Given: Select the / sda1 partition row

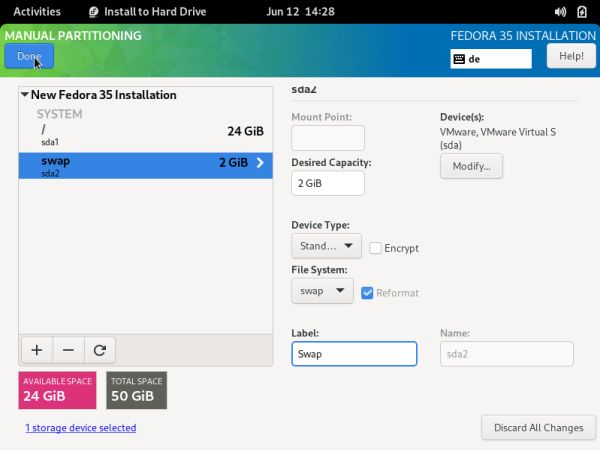Looking at the screenshot, I should pyautogui.click(x=145, y=135).
